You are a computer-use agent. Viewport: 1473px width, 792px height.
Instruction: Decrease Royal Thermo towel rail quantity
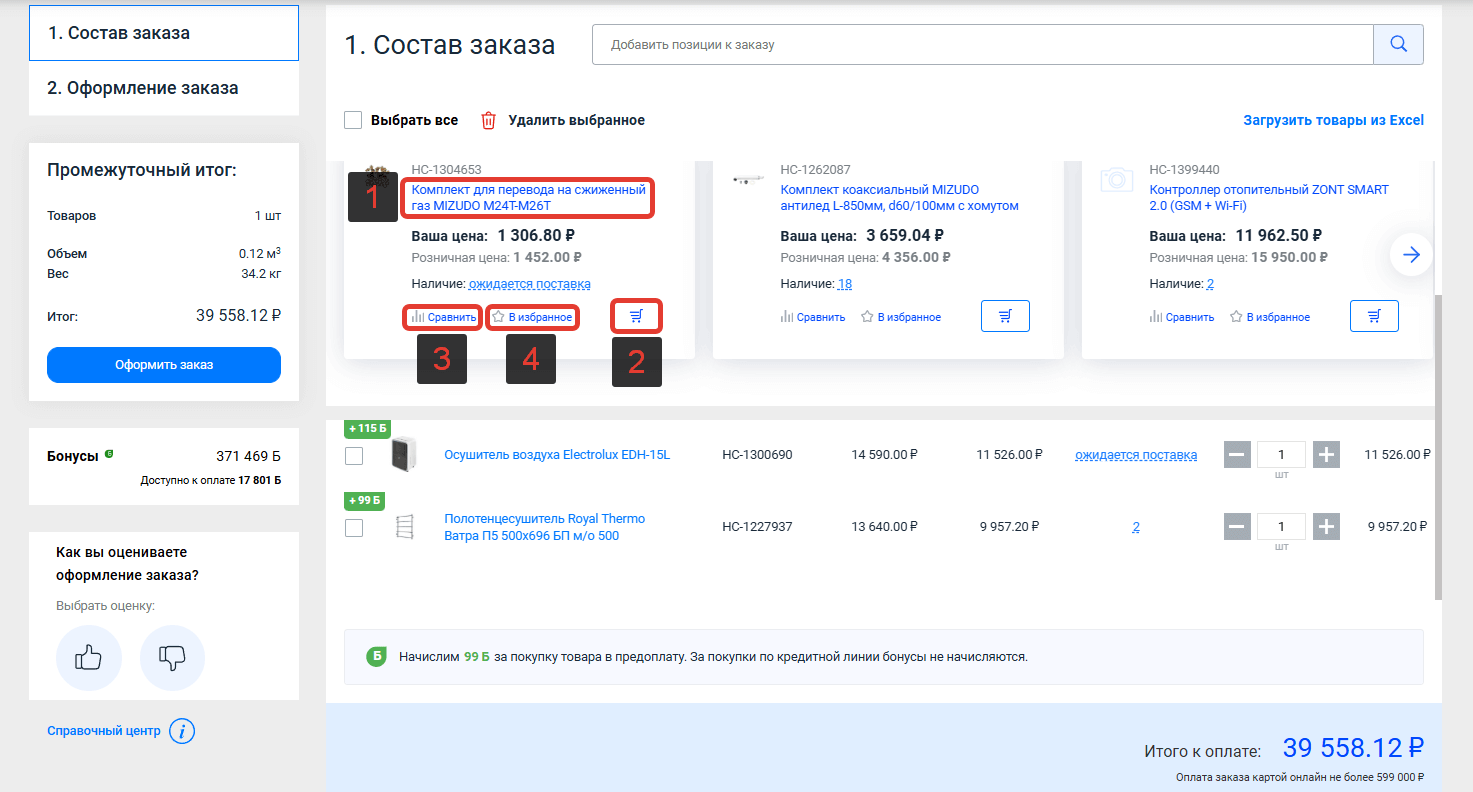pyautogui.click(x=1237, y=527)
